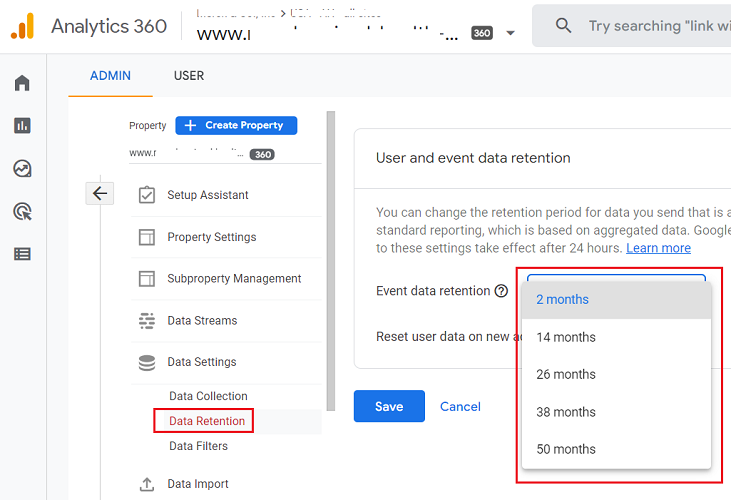Click the Analytics 360 title text

click(109, 26)
